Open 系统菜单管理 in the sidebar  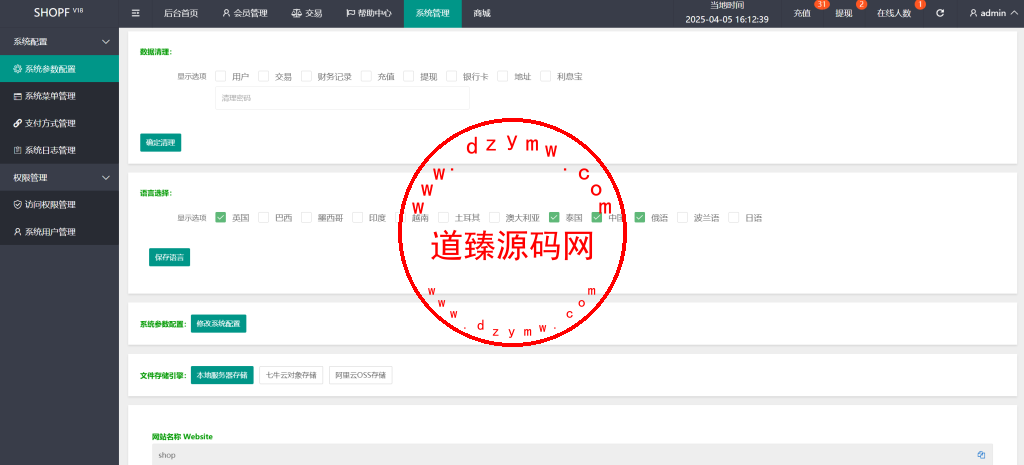(x=59, y=96)
